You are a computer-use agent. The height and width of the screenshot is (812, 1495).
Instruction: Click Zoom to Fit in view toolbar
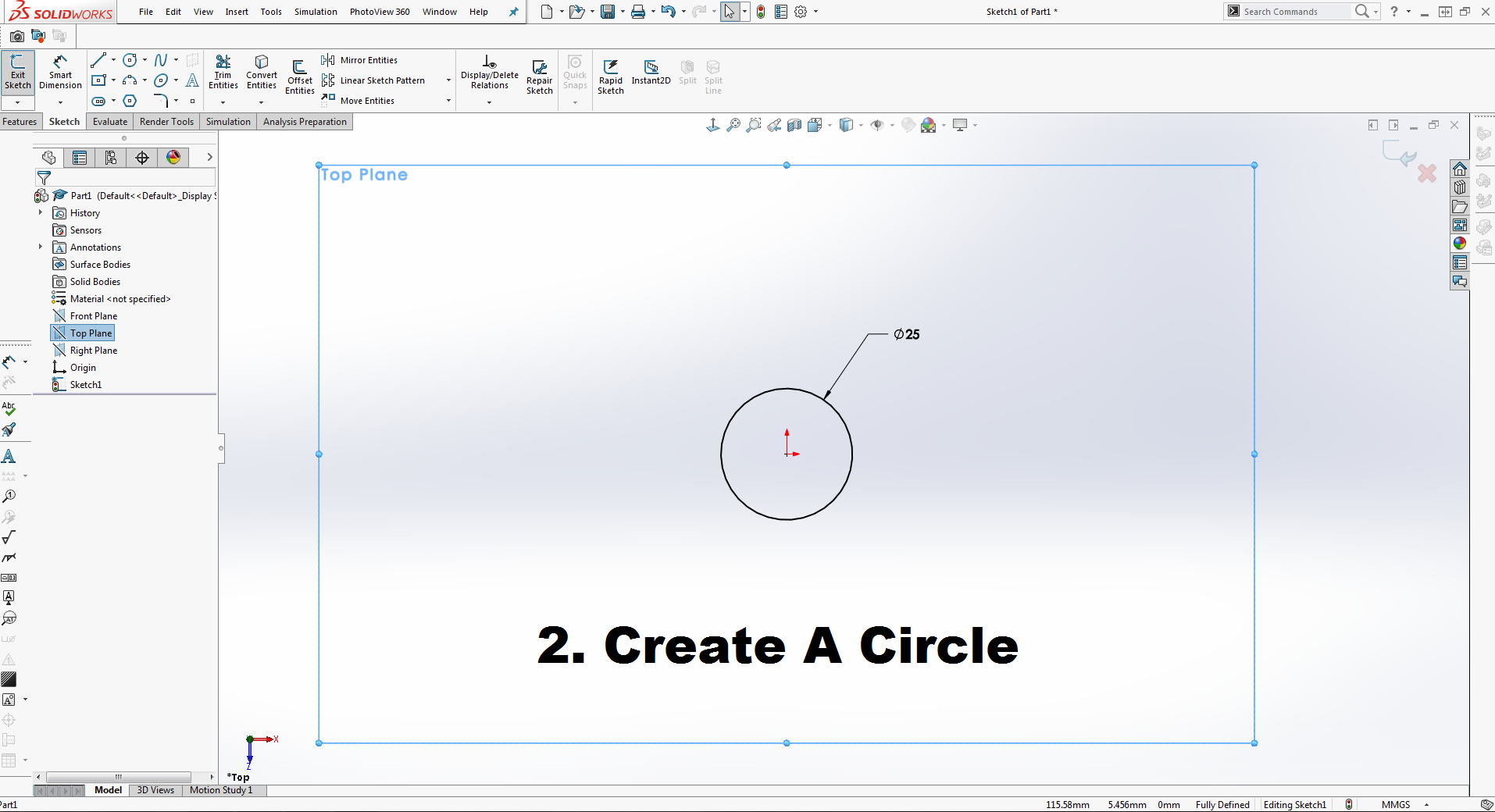[x=733, y=125]
